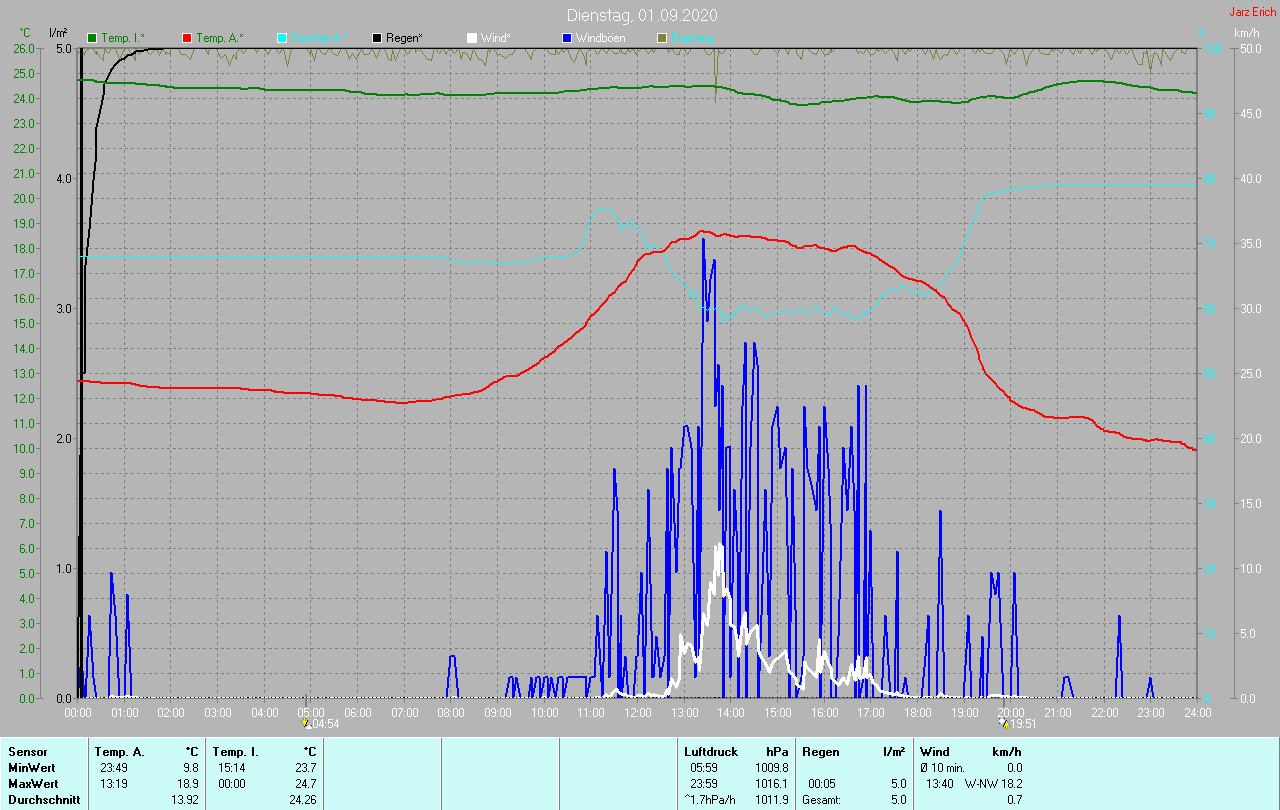Click the green Temp. I. legend square
Screen dimensions: 1280x810
point(93,38)
